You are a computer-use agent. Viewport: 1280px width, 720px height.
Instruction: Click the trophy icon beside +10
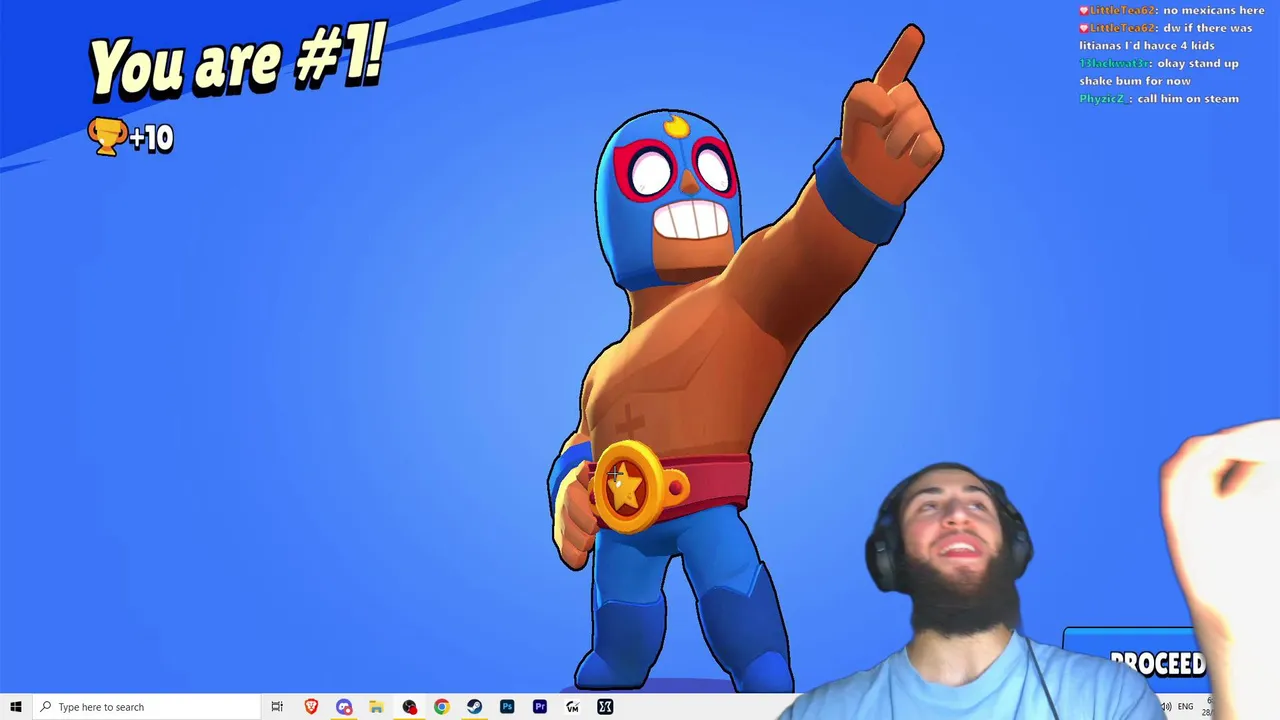[x=107, y=136]
